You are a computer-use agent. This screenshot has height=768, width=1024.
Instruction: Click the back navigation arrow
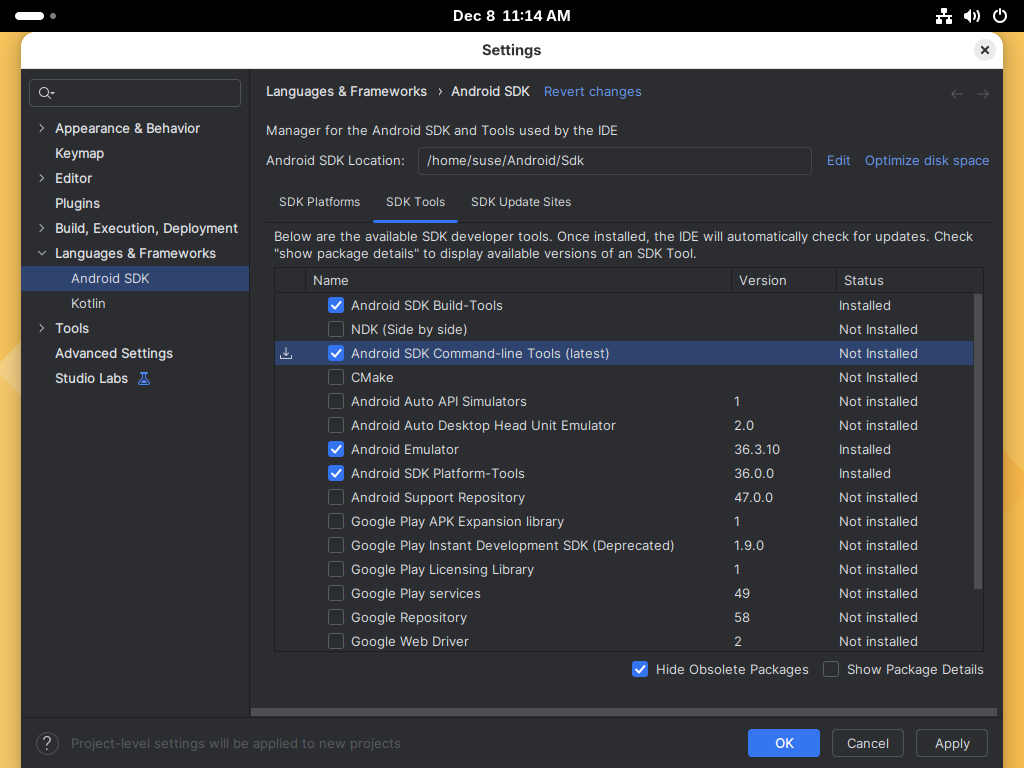(957, 93)
